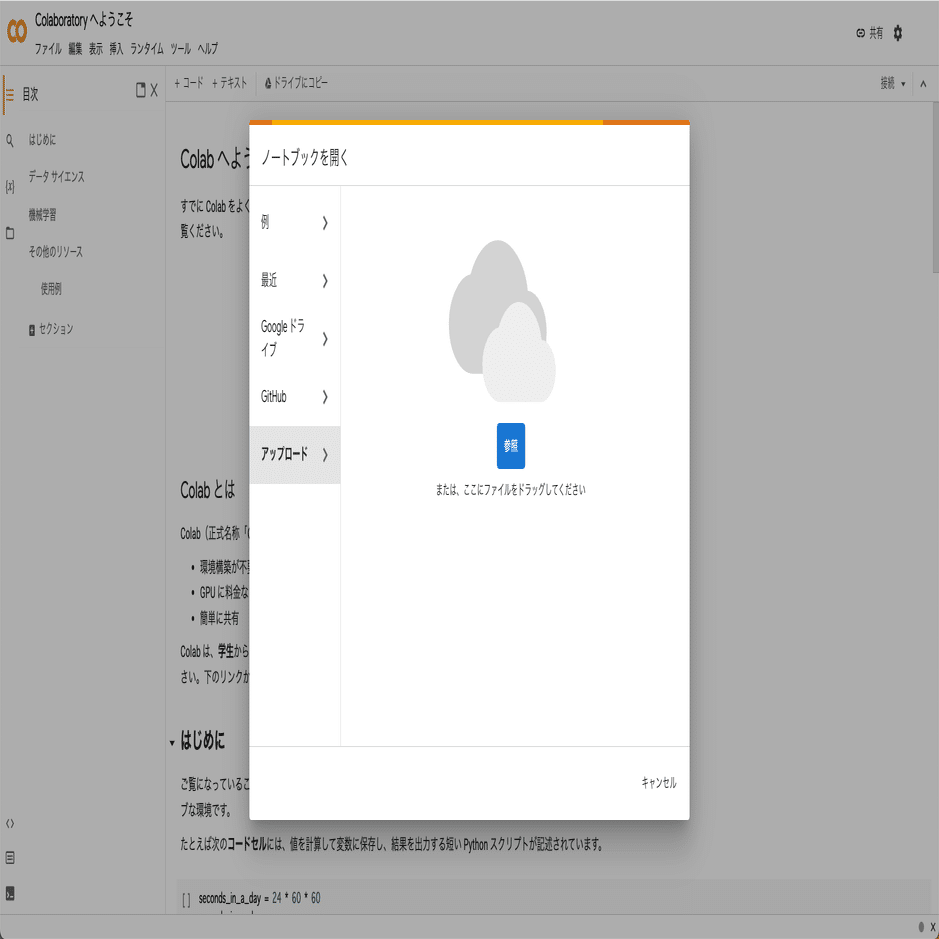Click the + セクション button
The image size is (939, 939).
(51, 329)
